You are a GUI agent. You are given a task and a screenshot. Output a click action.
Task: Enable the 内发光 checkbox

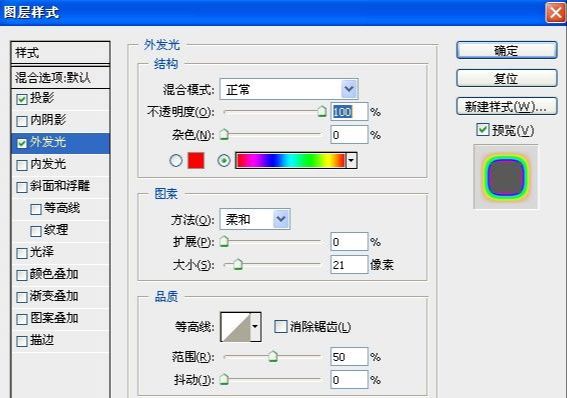[x=22, y=165]
